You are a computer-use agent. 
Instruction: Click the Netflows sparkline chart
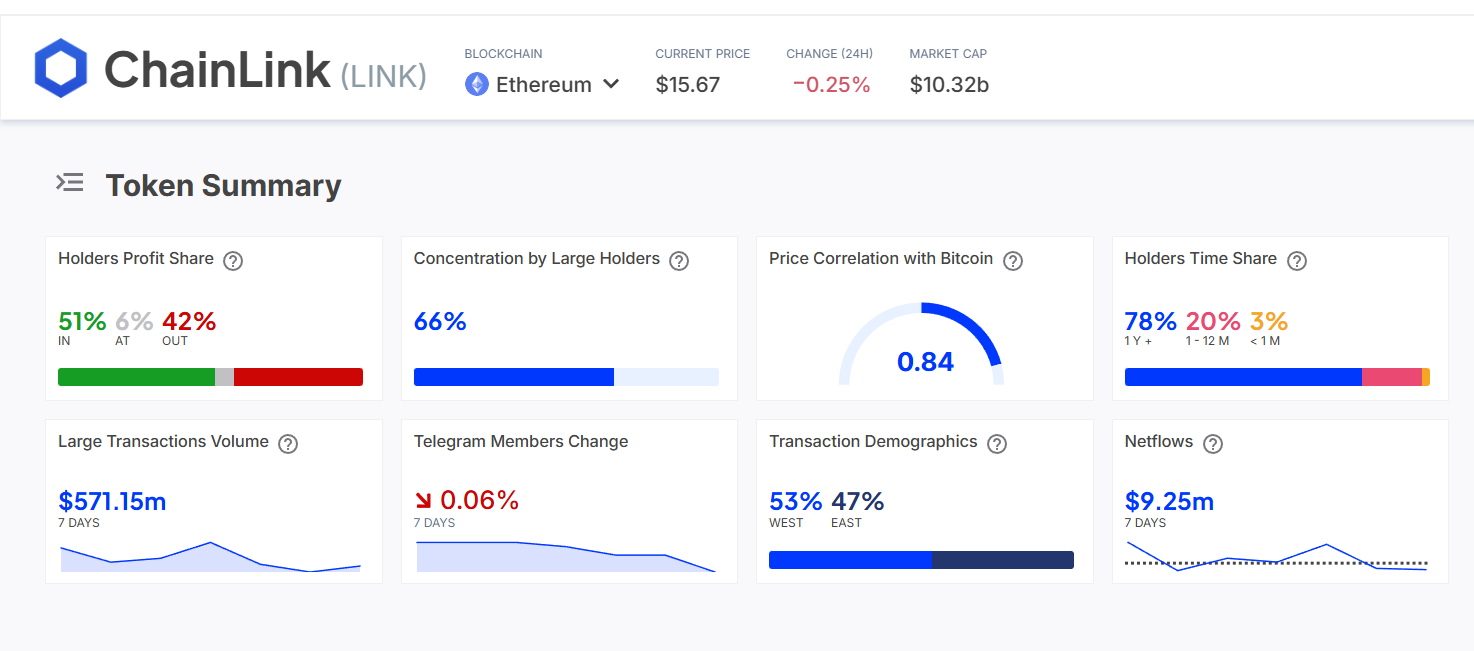click(1277, 556)
